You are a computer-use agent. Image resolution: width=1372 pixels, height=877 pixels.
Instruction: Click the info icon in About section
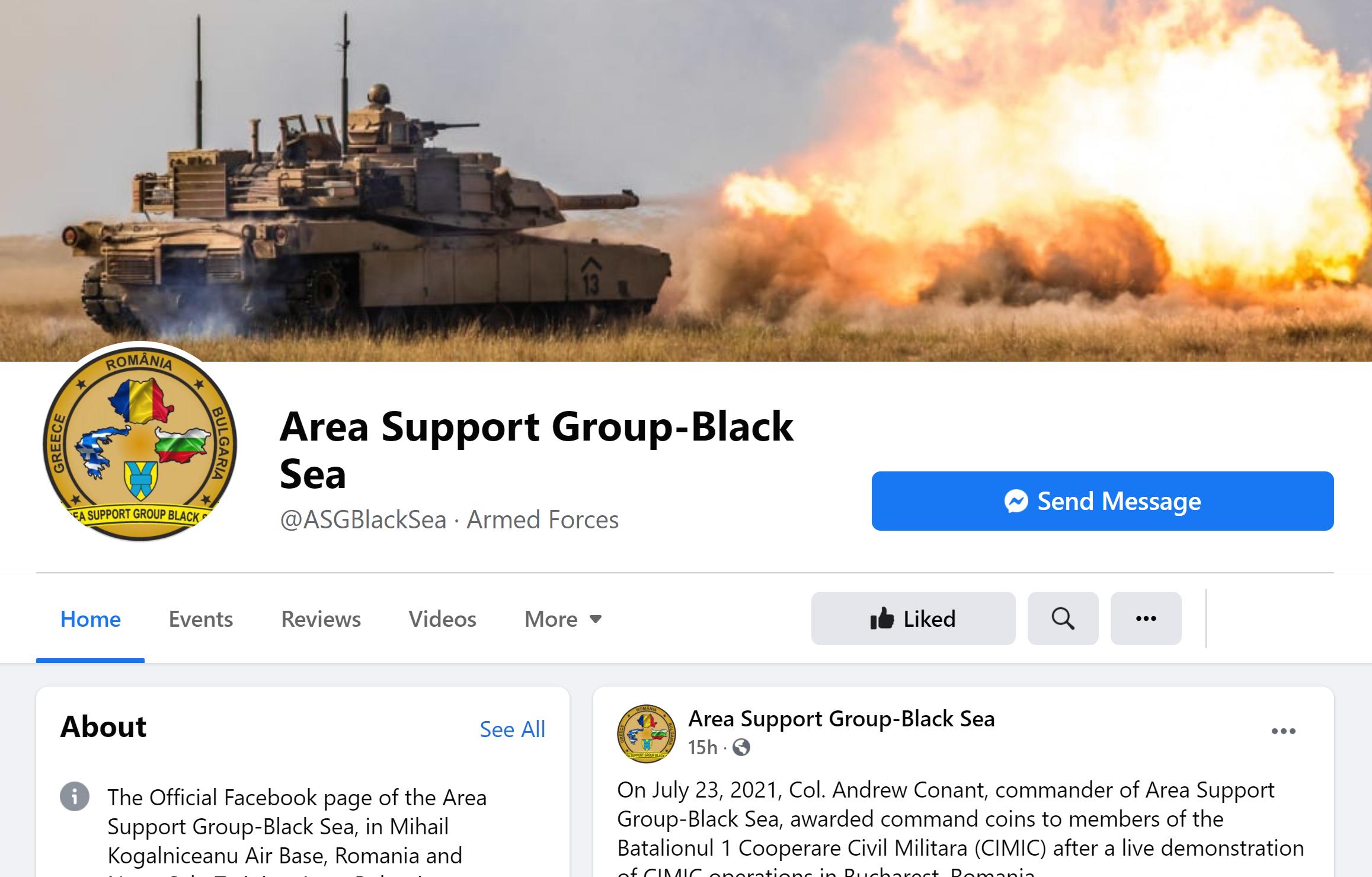click(75, 796)
